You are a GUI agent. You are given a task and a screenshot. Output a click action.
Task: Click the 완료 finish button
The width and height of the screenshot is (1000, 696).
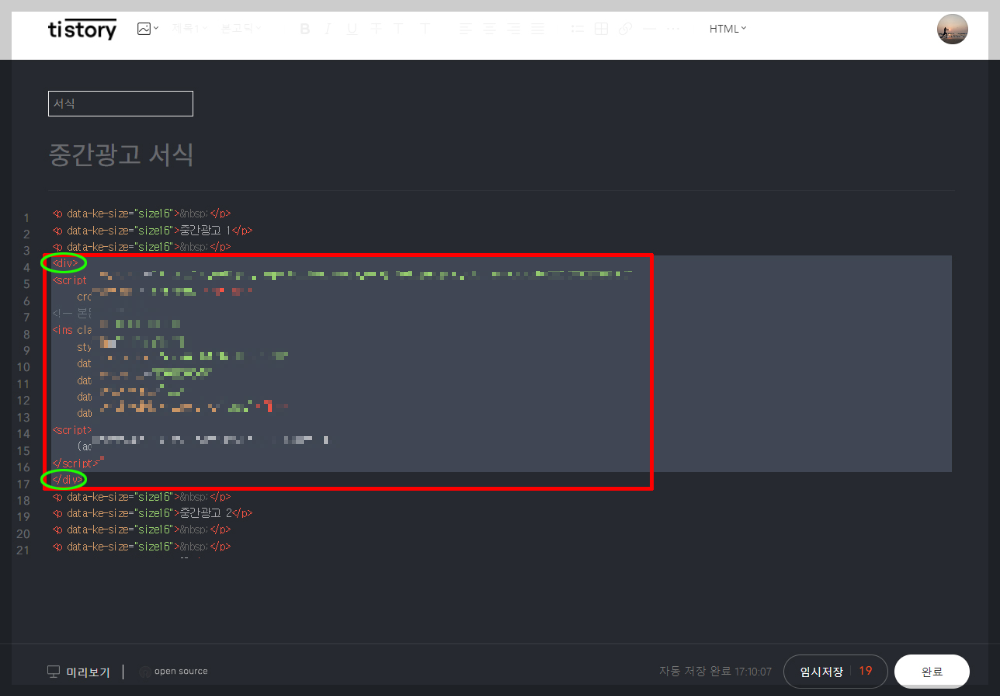click(932, 671)
